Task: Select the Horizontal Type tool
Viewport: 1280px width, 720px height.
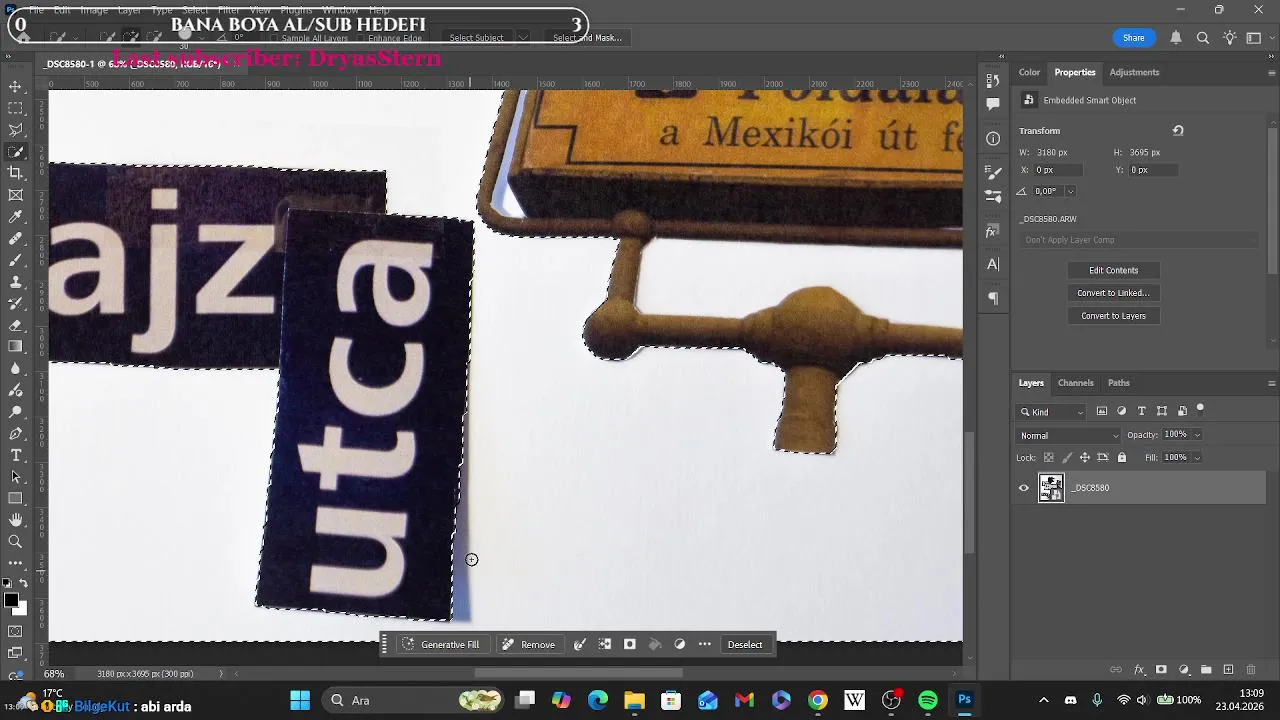Action: 16,455
